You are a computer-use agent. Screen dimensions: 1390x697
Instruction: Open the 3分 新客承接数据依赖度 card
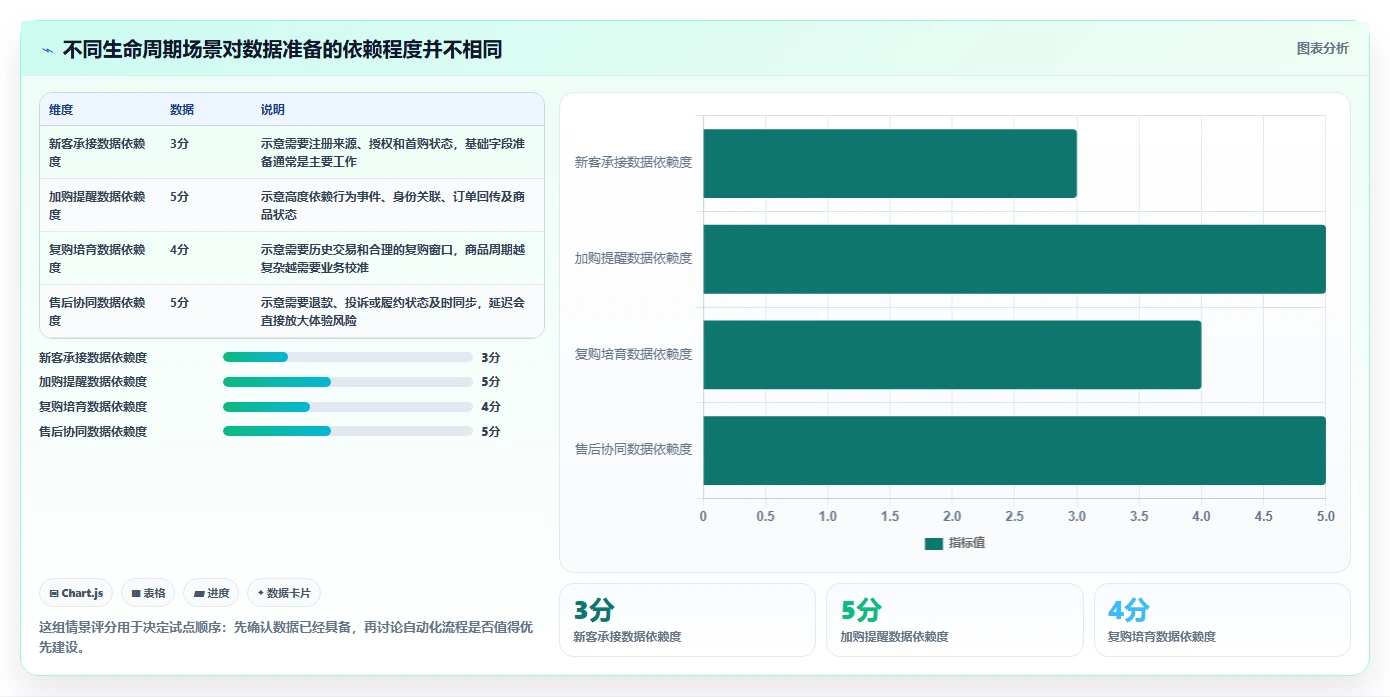coord(687,620)
